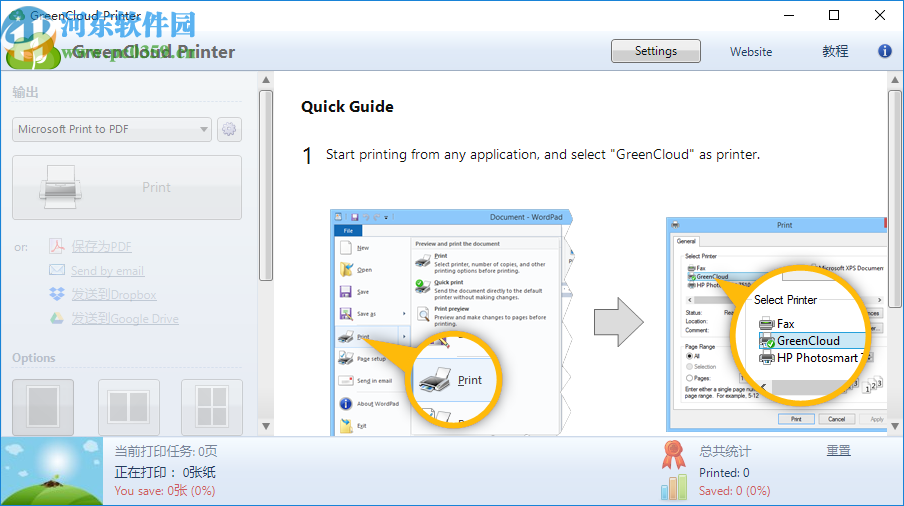Click '当前打印任务: 0页' status text

(x=165, y=451)
